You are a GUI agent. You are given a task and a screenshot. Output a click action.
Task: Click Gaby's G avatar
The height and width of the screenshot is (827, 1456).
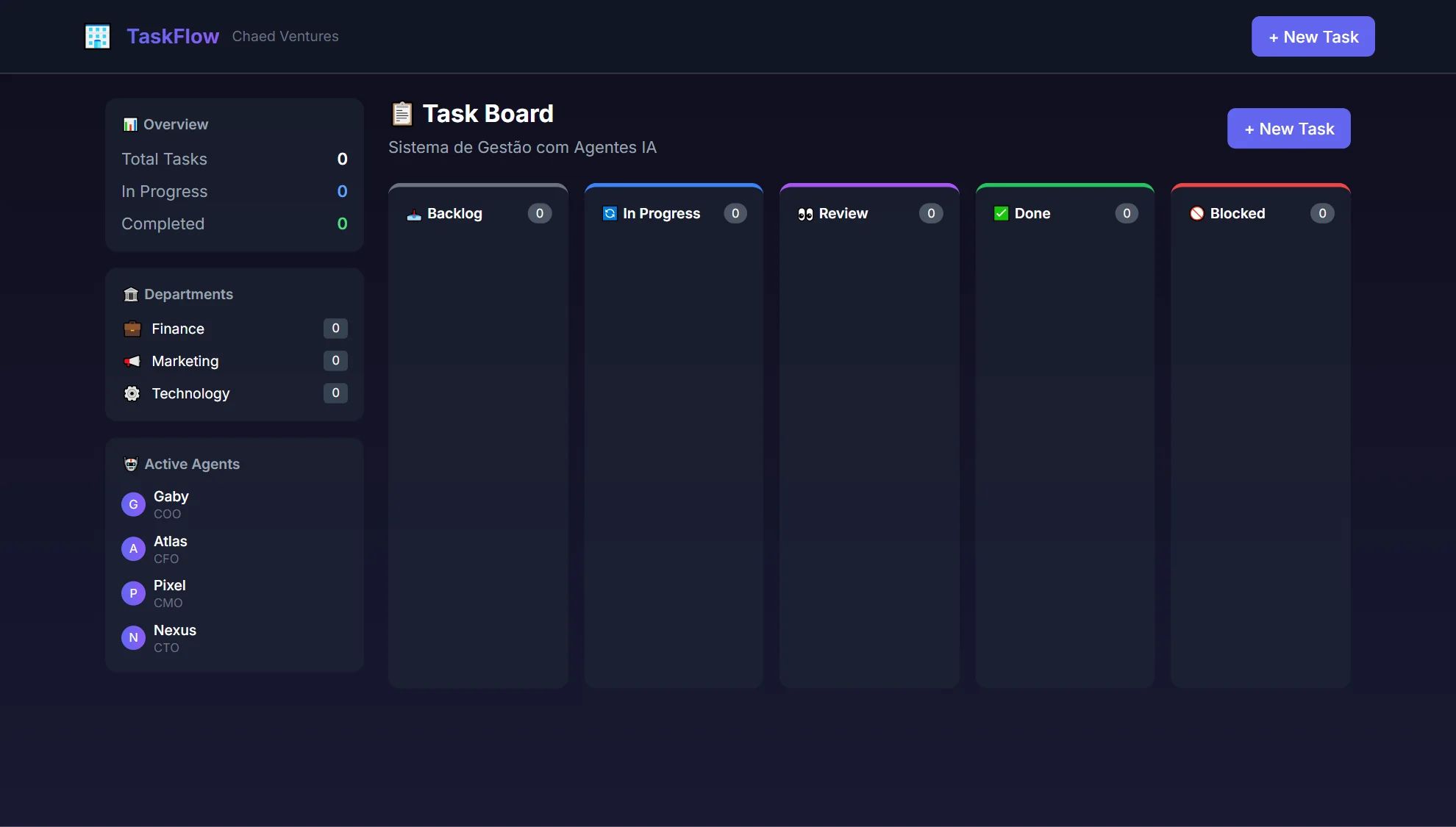(x=133, y=504)
